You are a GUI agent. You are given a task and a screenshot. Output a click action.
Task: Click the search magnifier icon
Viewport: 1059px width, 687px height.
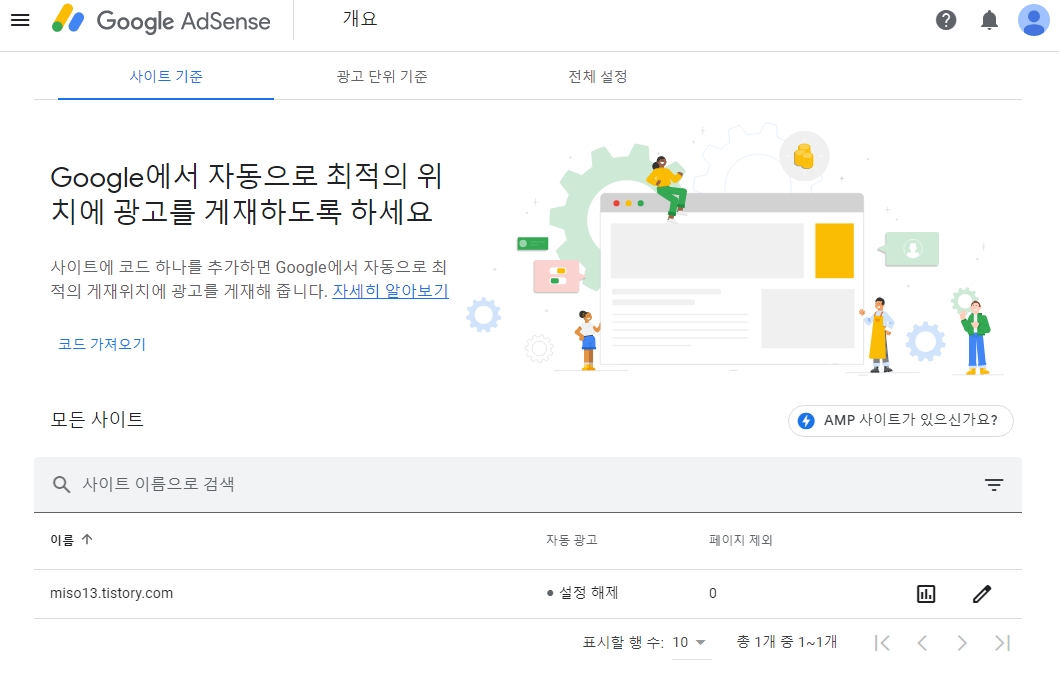click(61, 484)
